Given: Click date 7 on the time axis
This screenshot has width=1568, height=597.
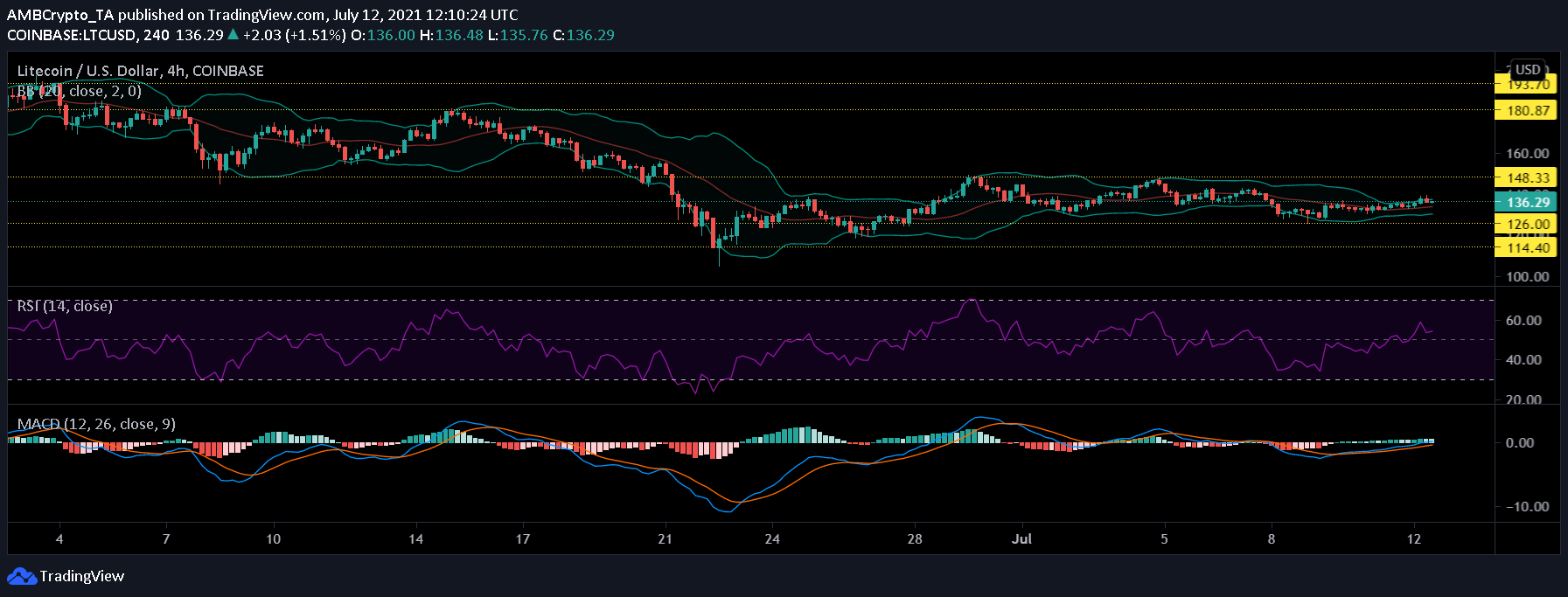Looking at the screenshot, I should [166, 538].
